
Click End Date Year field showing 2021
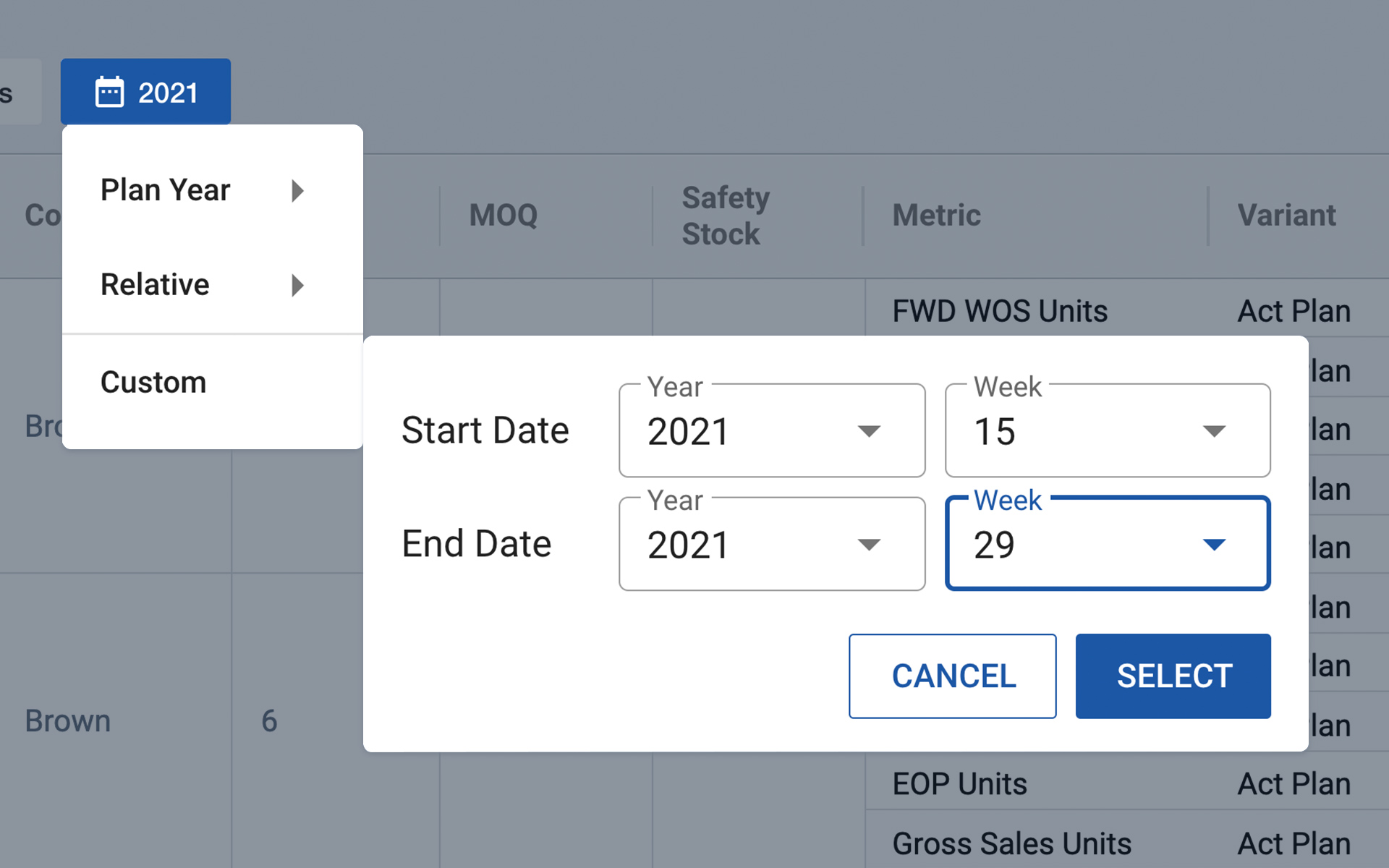click(x=772, y=543)
